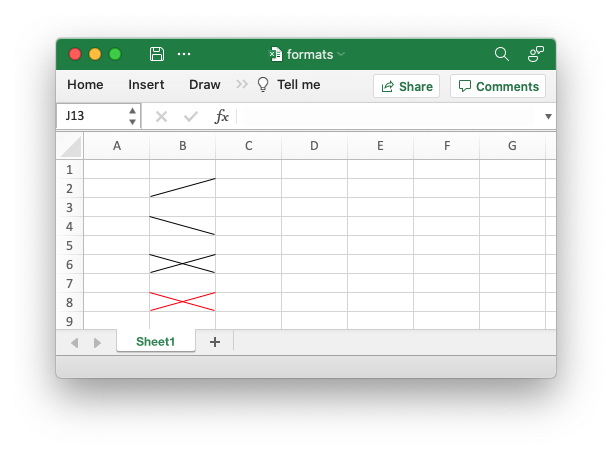Image resolution: width=612 pixels, height=452 pixels.
Task: Click the next sheet arrow
Action: tap(97, 343)
